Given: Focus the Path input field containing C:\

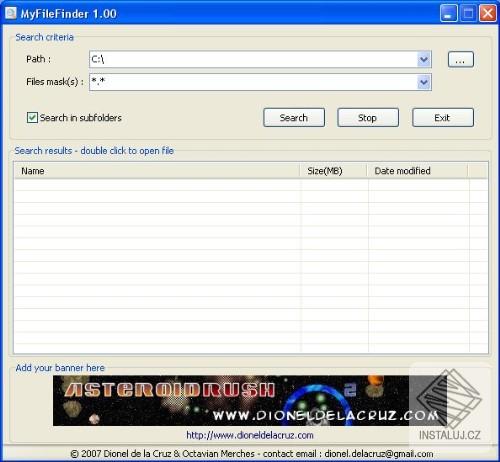Looking at the screenshot, I should point(253,60).
